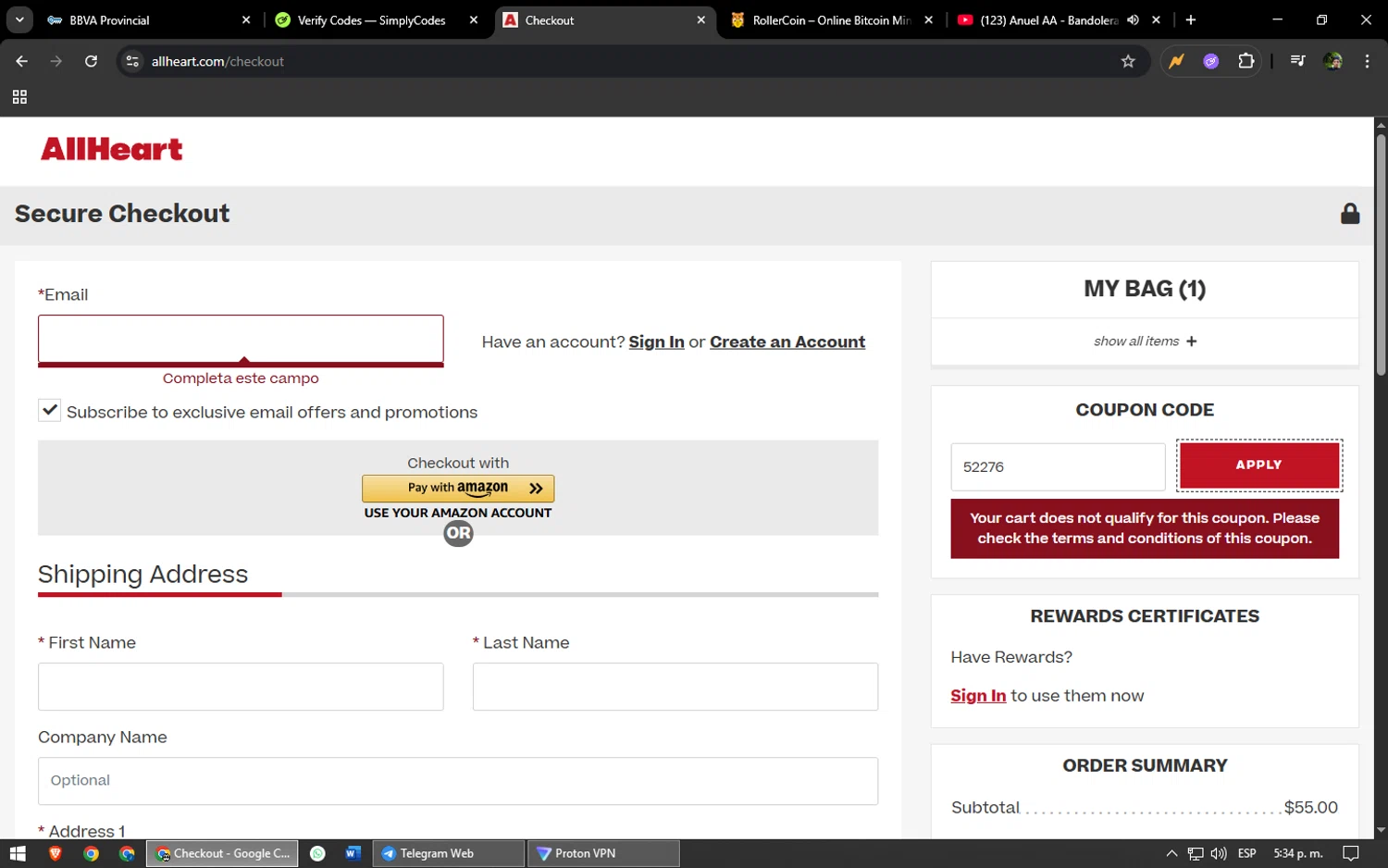Open the Windows Start menu
The width and height of the screenshot is (1388, 868).
tap(18, 853)
